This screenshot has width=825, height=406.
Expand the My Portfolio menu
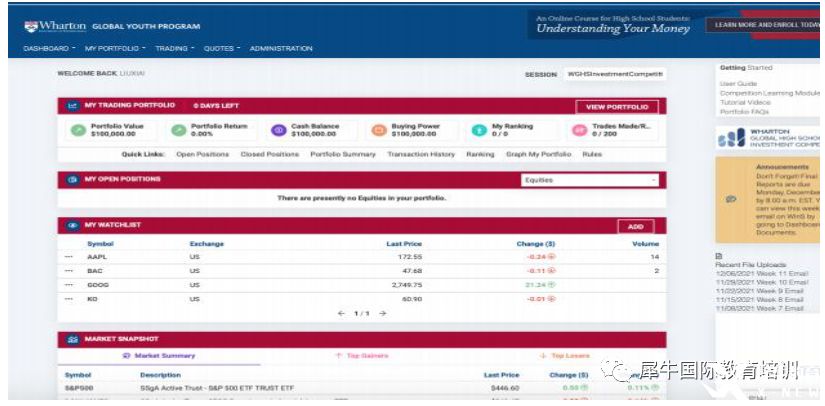click(x=115, y=48)
